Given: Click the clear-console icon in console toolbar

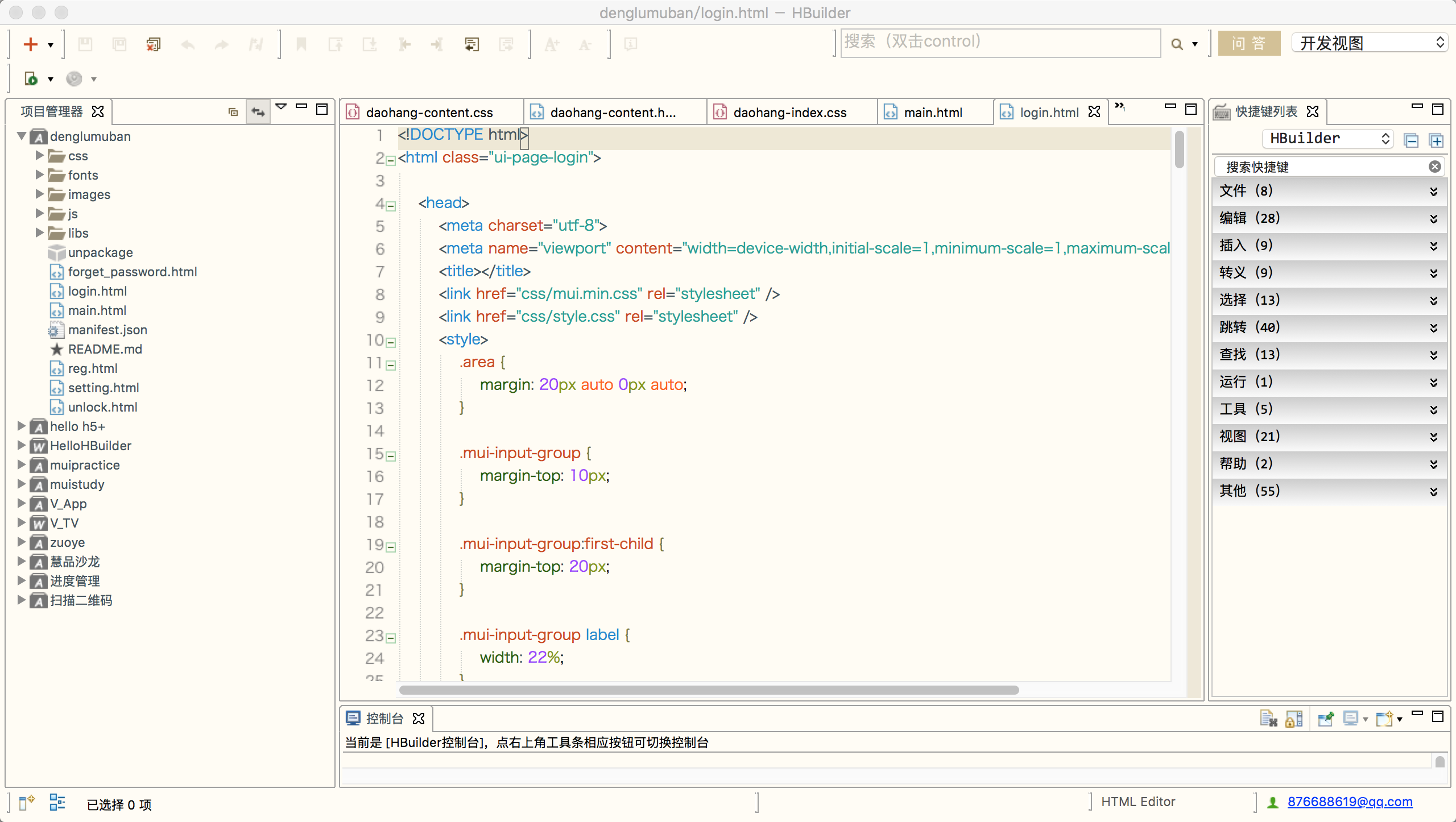Looking at the screenshot, I should coord(1268,719).
